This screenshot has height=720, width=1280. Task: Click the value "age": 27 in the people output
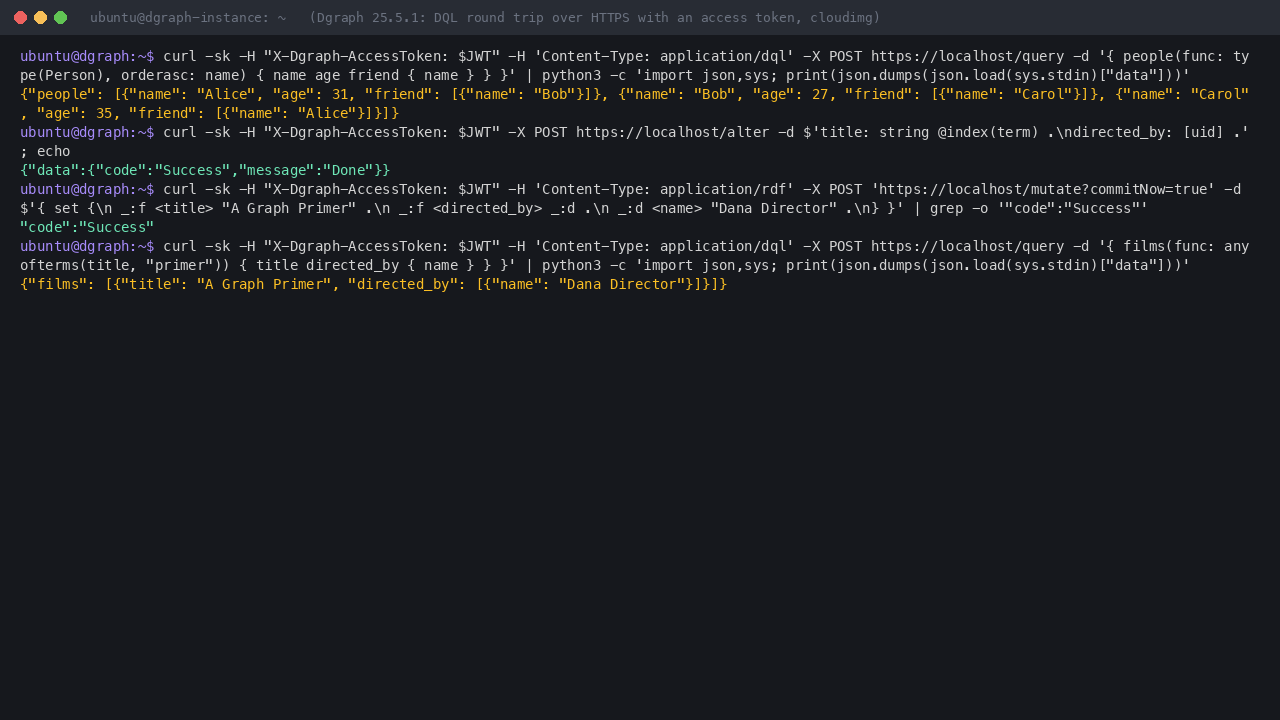790,94
